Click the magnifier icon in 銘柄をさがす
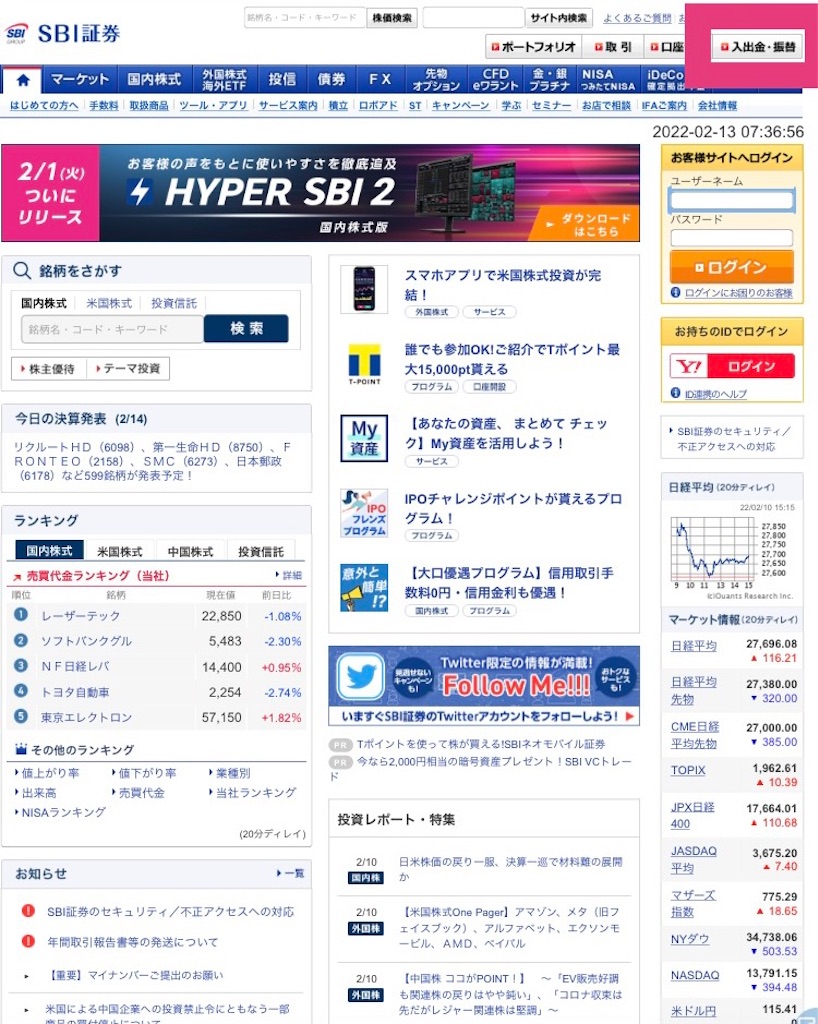Viewport: 818px width, 1024px height. [22, 271]
